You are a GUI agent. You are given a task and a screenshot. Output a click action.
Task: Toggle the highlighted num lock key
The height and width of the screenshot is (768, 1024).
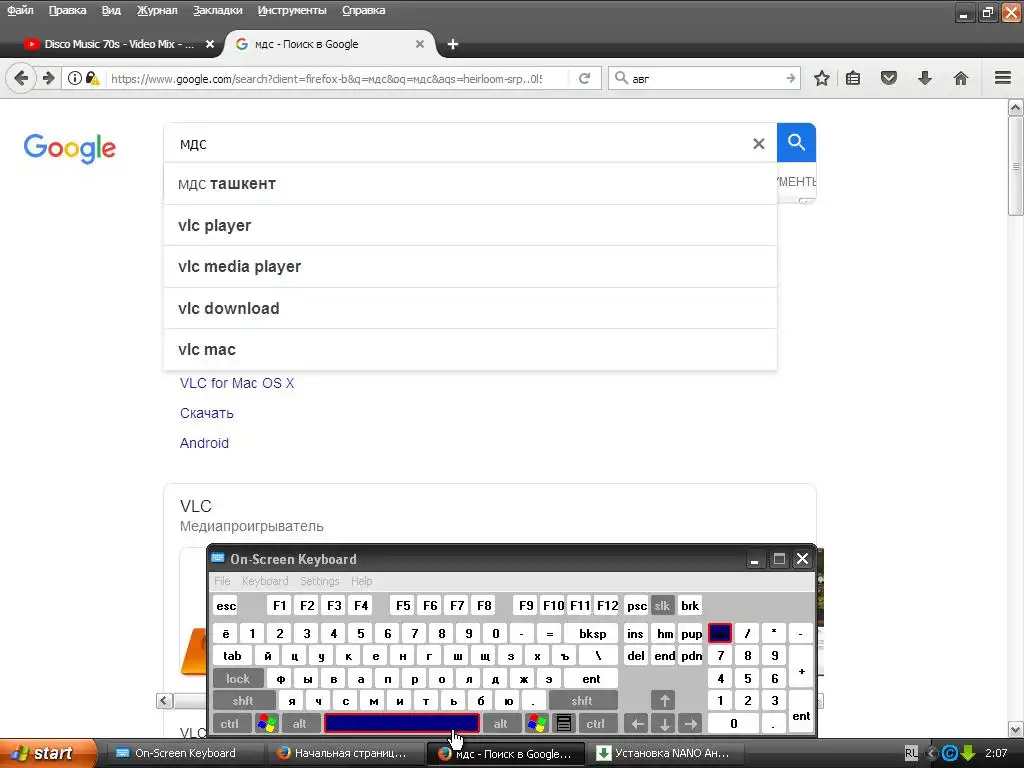(x=720, y=633)
